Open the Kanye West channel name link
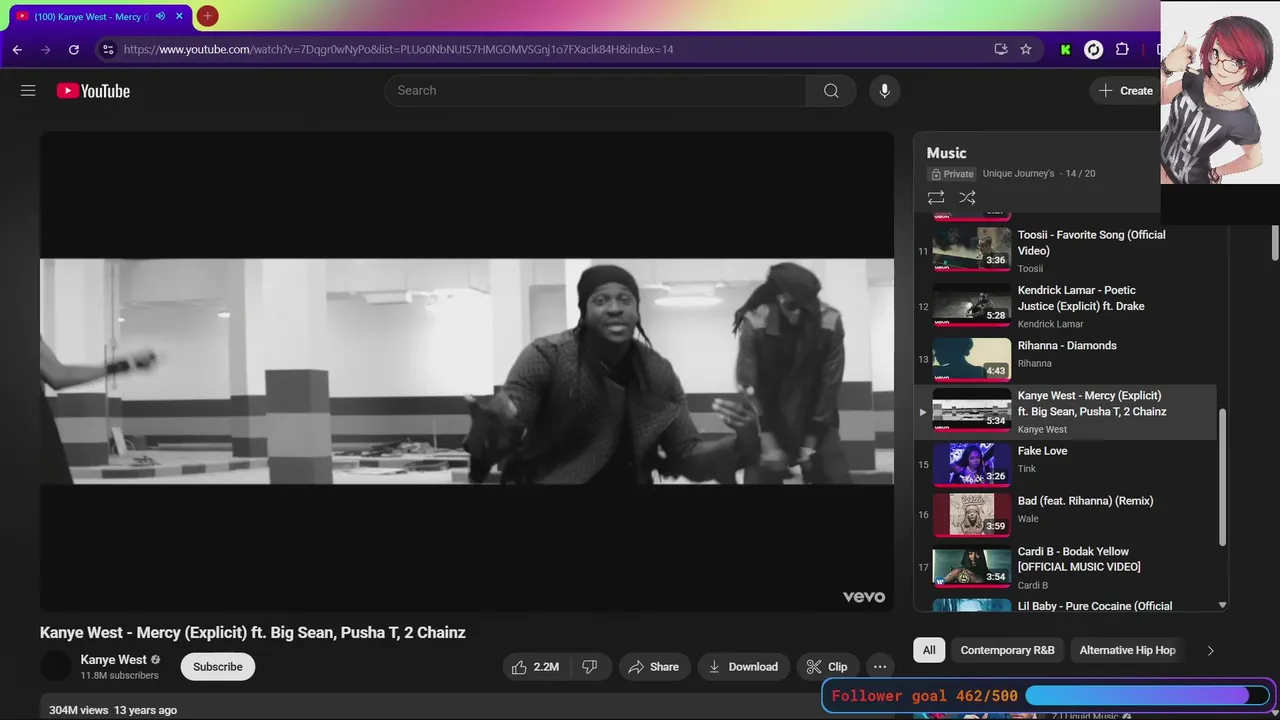 (113, 660)
